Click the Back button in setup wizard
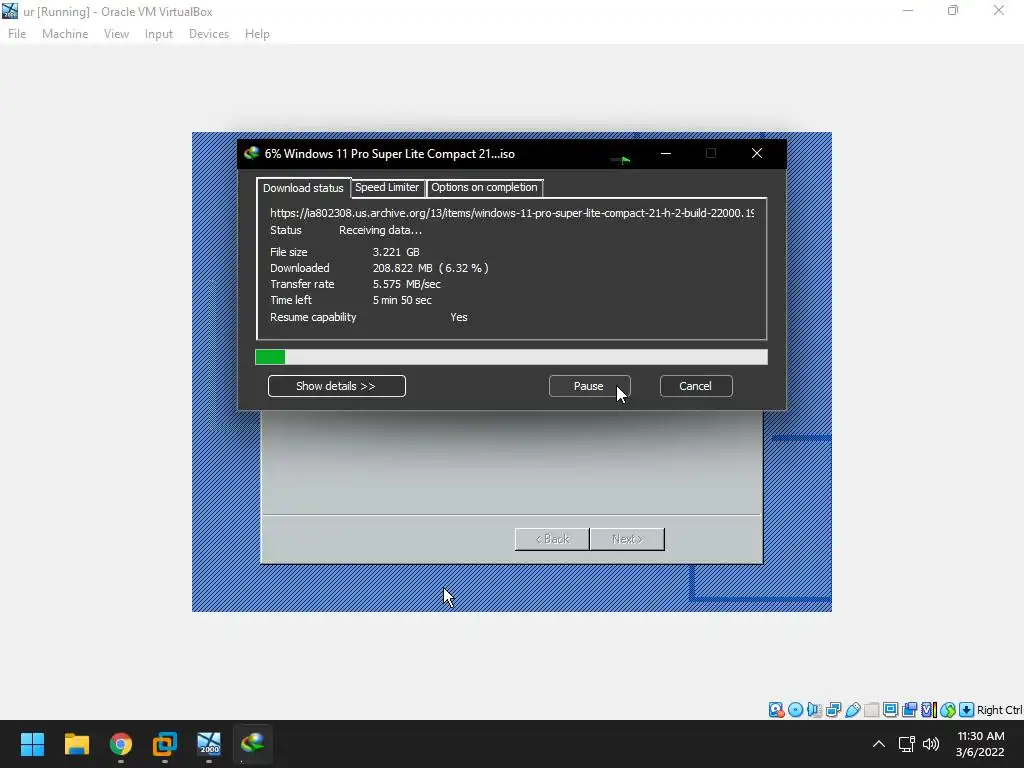The image size is (1024, 768). (x=552, y=539)
